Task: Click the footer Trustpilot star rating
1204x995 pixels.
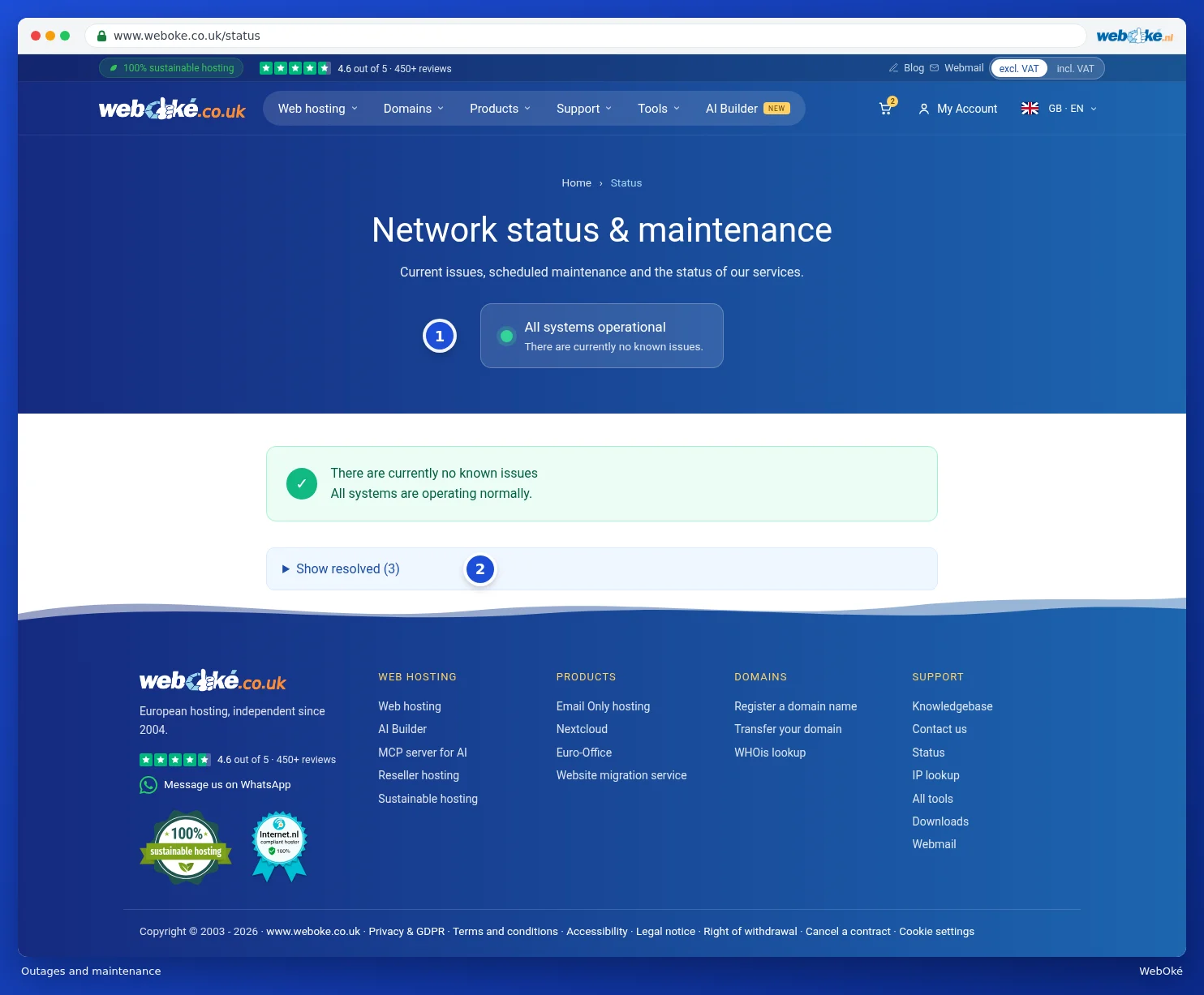Action: 175,760
